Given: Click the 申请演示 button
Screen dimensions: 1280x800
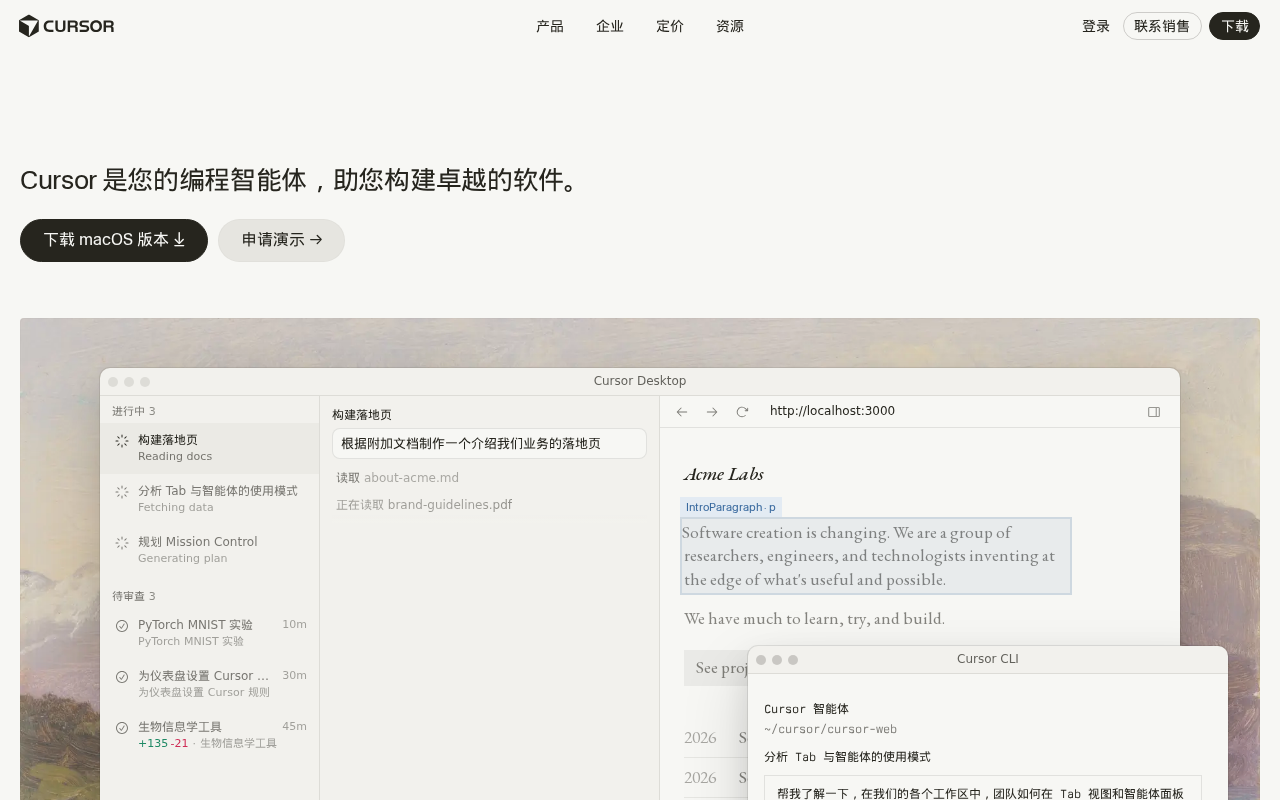Looking at the screenshot, I should click(281, 240).
